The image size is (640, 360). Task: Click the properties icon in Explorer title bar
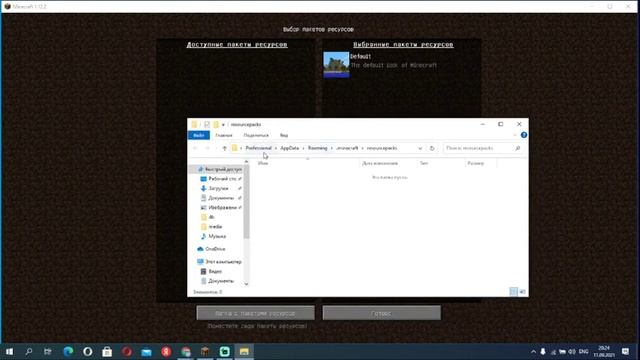[207, 124]
